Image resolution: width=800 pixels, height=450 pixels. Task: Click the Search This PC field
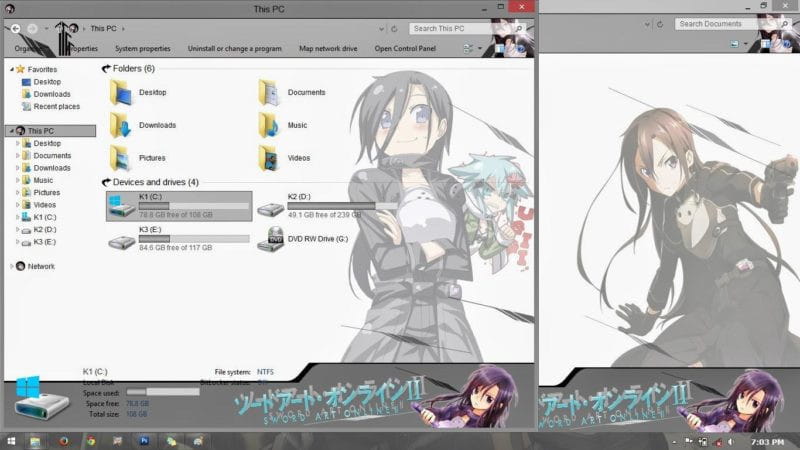(x=450, y=29)
